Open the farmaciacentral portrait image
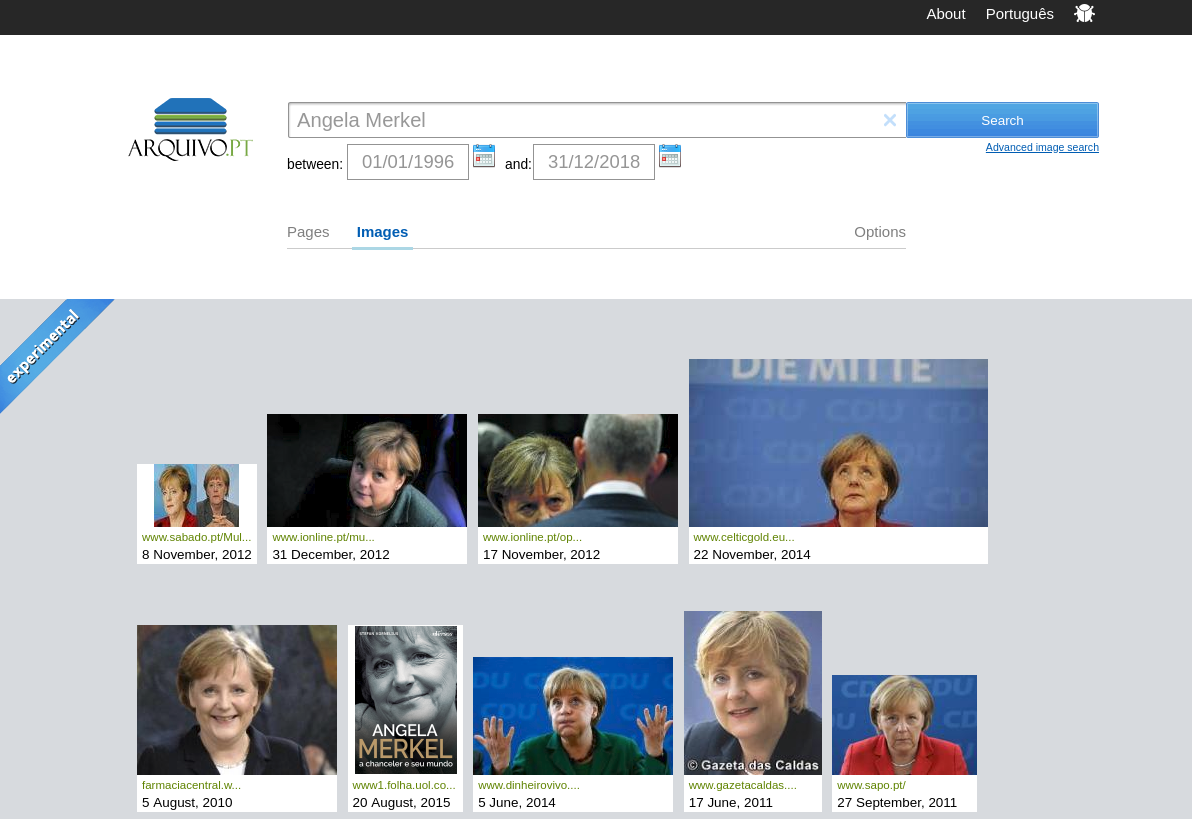This screenshot has width=1192, height=819. (x=236, y=700)
